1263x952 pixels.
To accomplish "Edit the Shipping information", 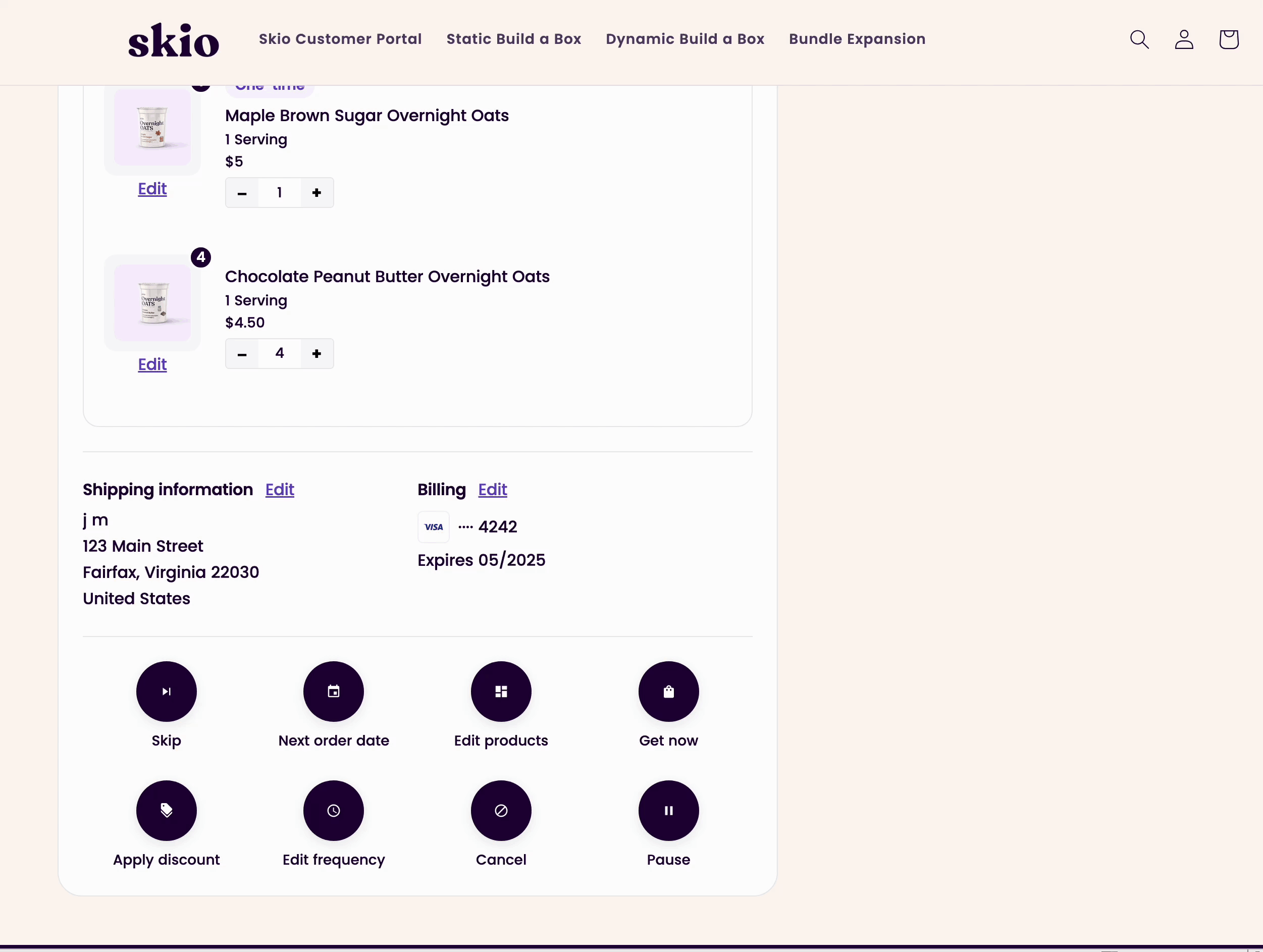I will click(280, 490).
